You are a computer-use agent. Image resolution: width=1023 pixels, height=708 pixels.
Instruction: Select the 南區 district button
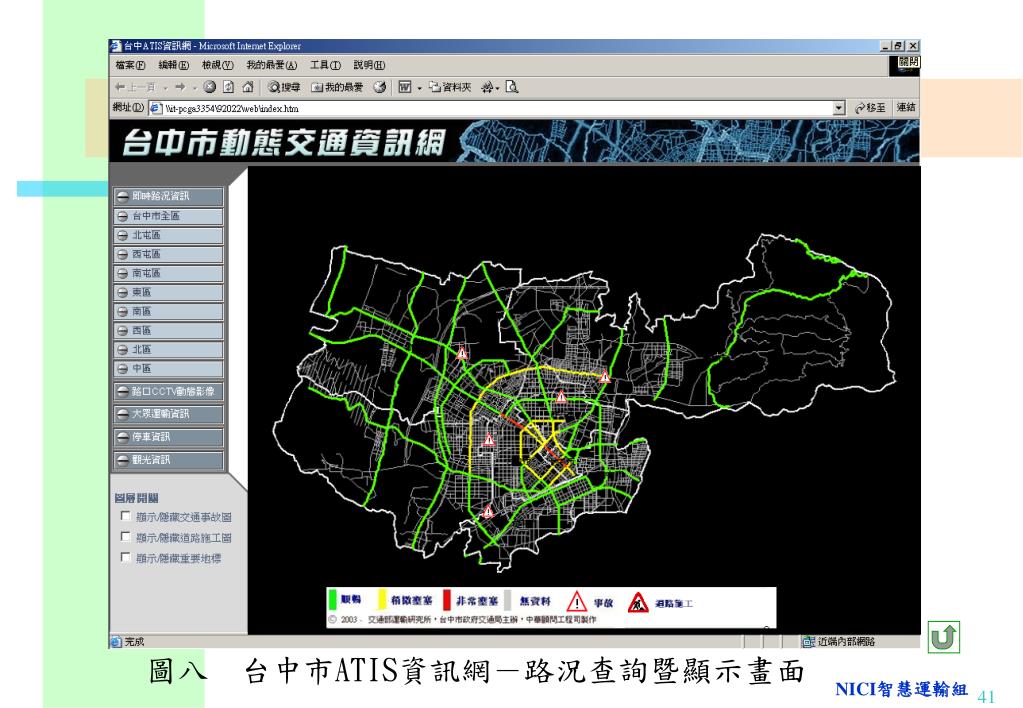click(168, 311)
